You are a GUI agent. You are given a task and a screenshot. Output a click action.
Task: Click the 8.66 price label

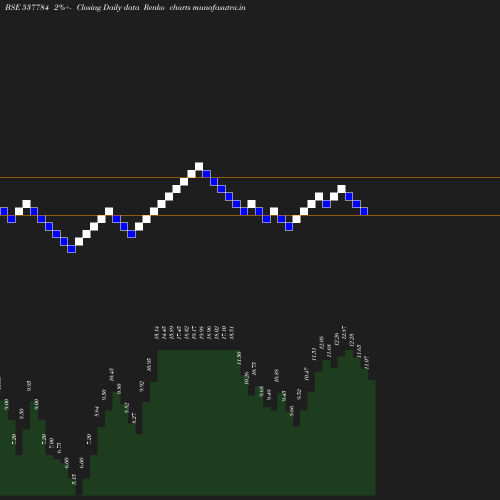pos(292,411)
